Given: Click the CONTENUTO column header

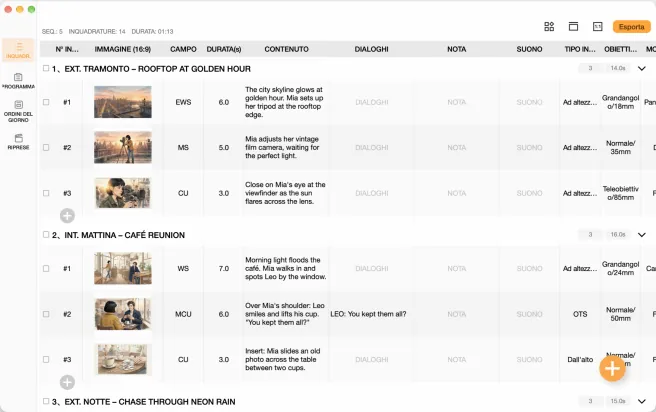Looking at the screenshot, I should point(287,49).
